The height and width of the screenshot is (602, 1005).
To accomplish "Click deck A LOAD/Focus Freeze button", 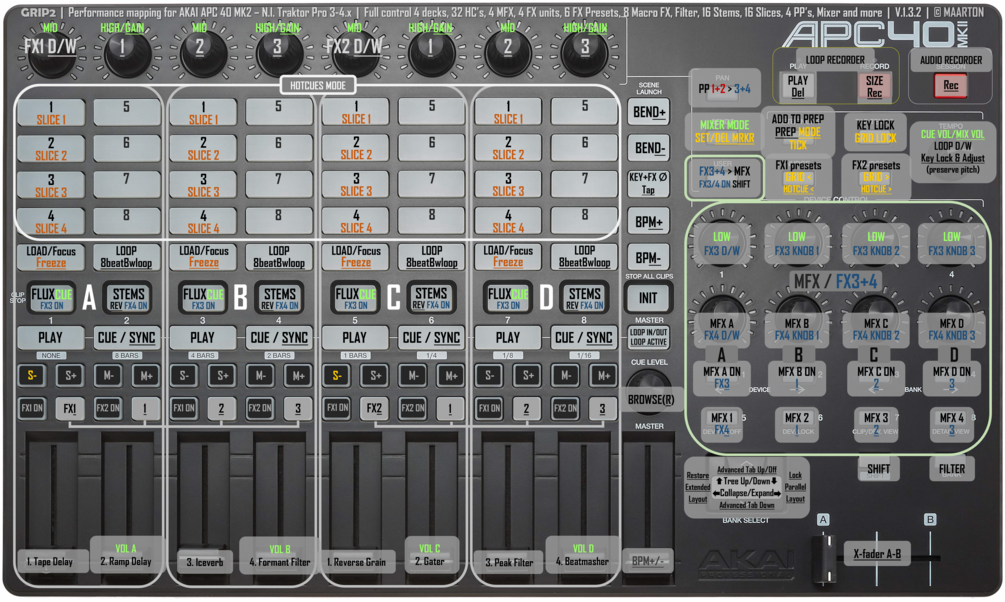I will point(51,256).
